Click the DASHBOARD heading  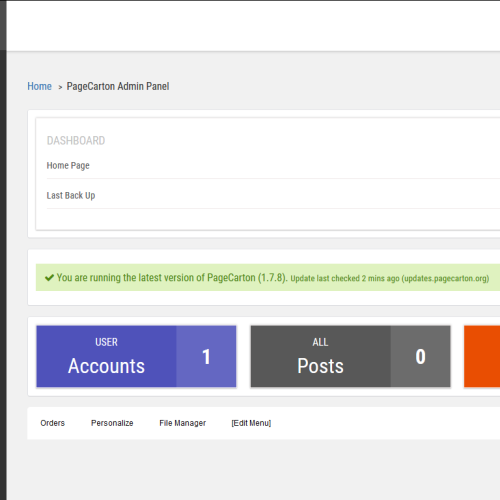76,141
